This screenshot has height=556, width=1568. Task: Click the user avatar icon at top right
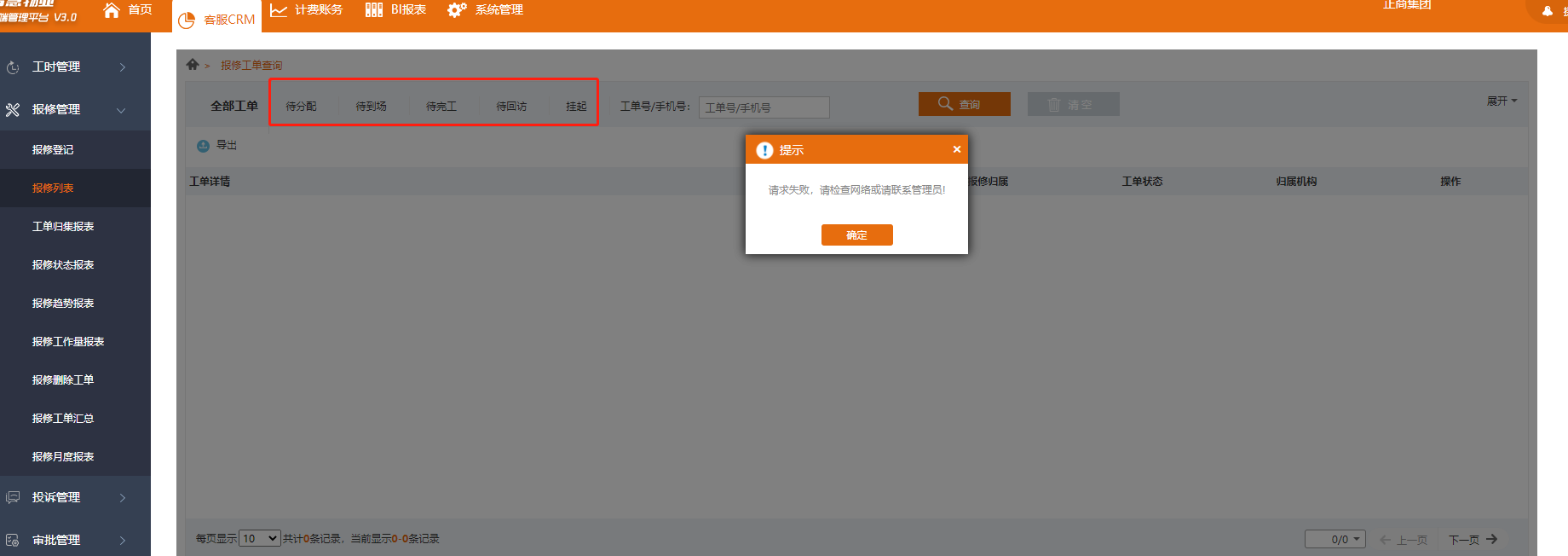point(1548,10)
